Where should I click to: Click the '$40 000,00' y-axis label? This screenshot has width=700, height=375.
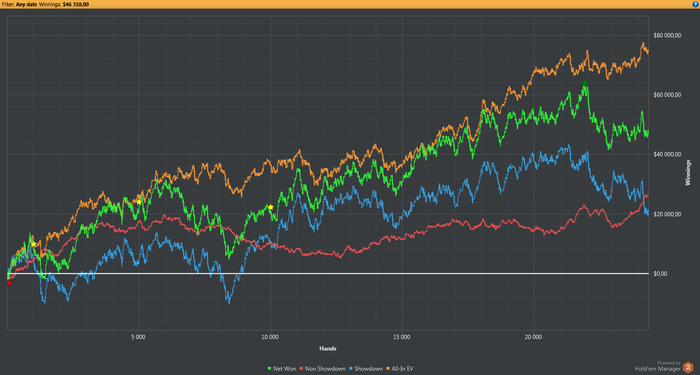[x=667, y=154]
